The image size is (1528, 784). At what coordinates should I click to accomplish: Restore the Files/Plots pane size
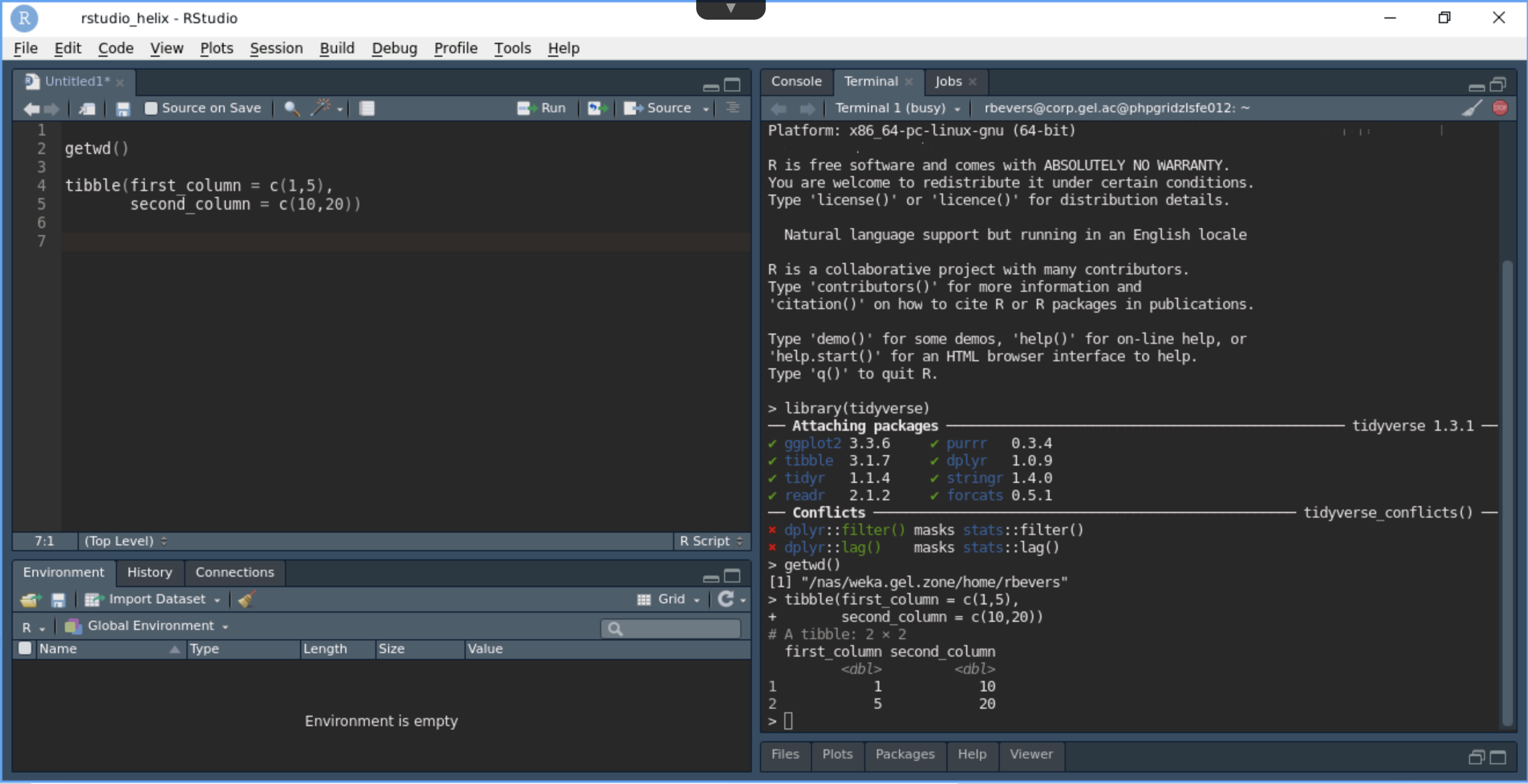tap(1476, 757)
